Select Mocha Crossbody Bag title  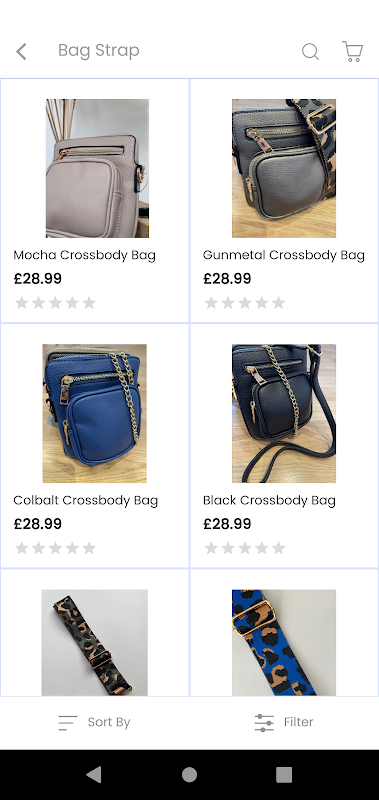point(85,255)
